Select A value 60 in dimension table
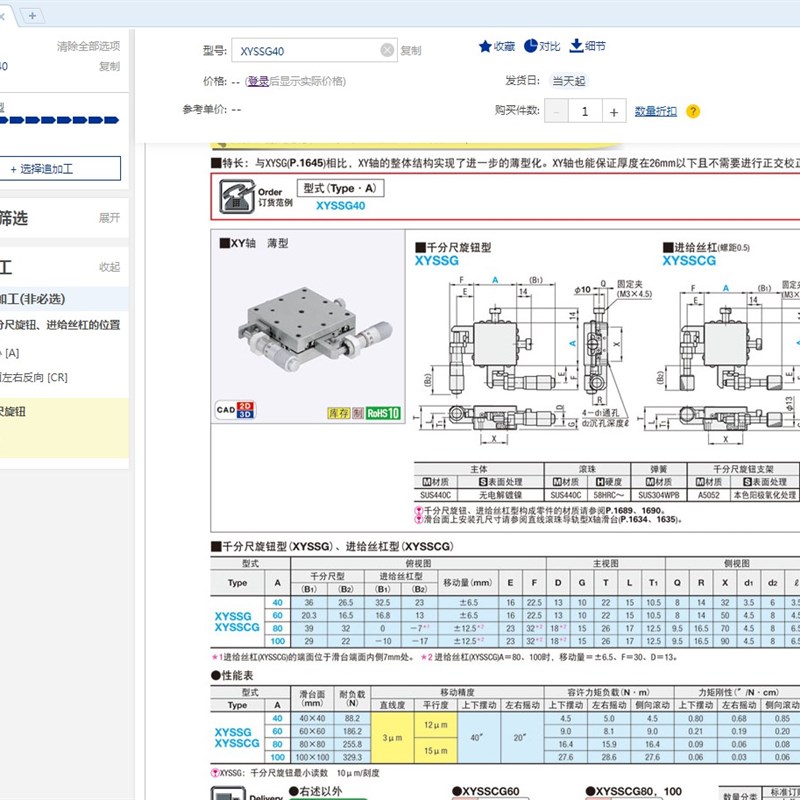Viewport: 800px width, 800px height. pos(278,615)
